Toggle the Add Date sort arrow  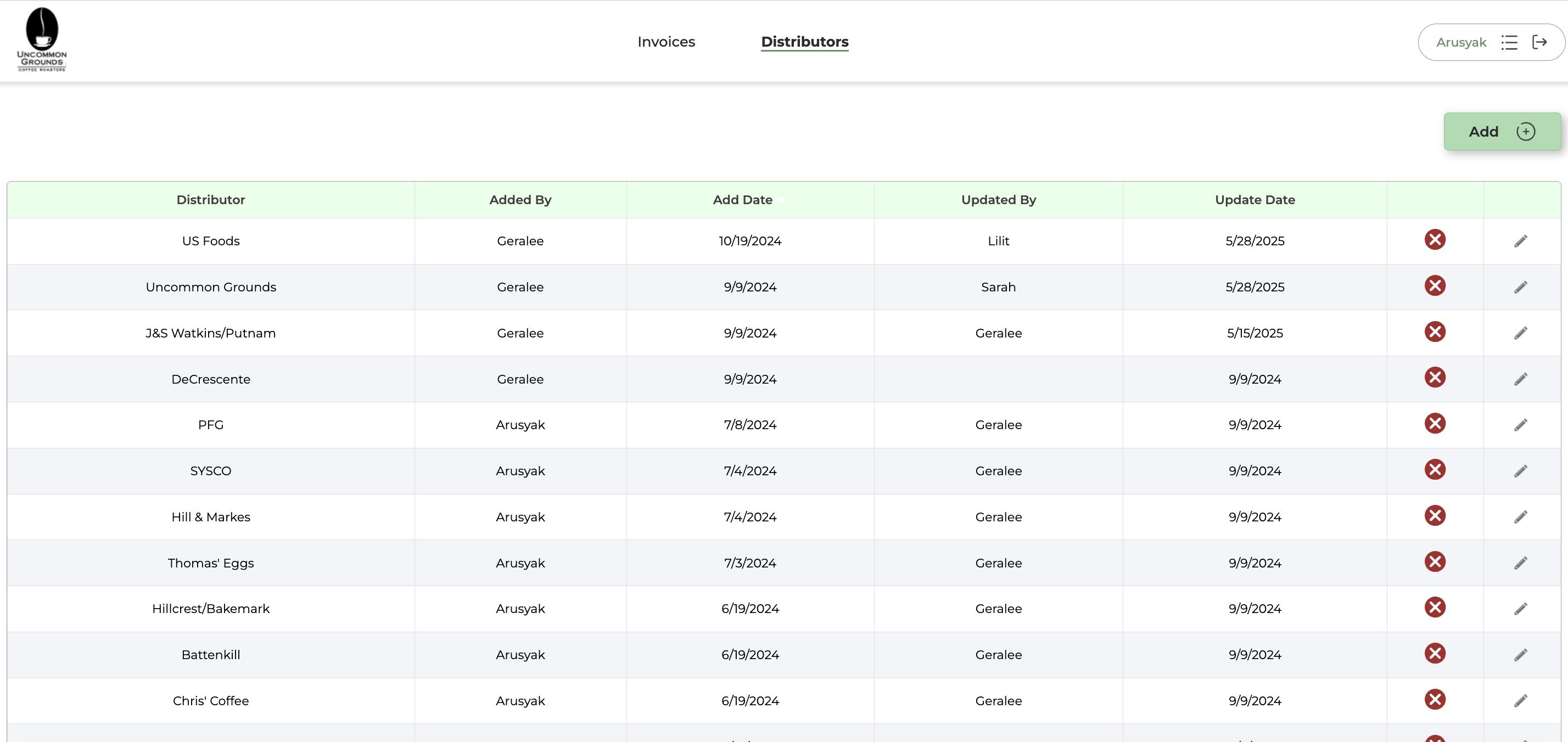(x=782, y=200)
